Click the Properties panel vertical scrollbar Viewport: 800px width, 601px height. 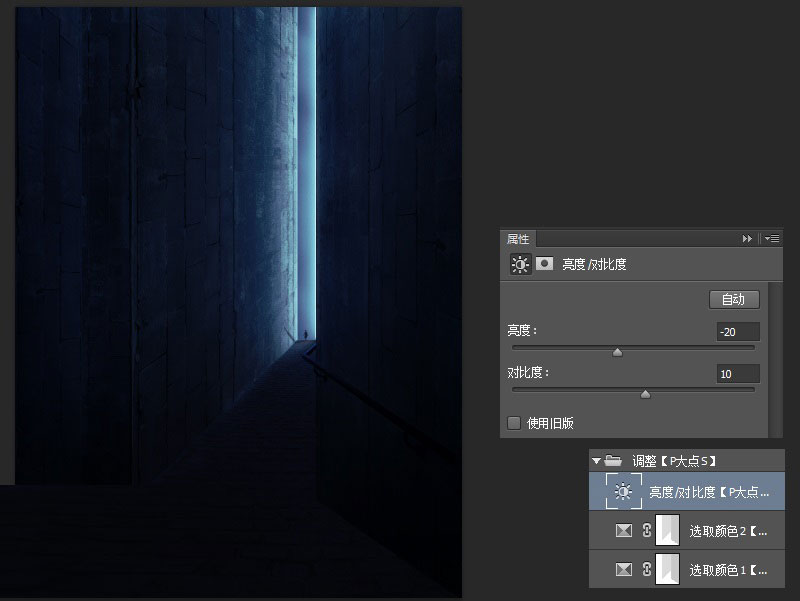[x=776, y=359]
